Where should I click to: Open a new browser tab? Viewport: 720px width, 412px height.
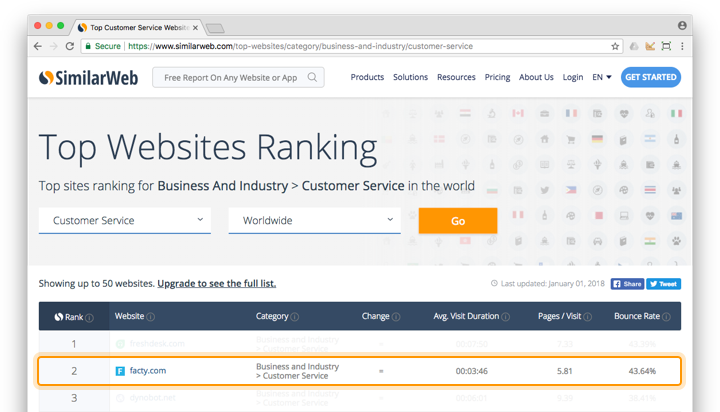coord(215,28)
